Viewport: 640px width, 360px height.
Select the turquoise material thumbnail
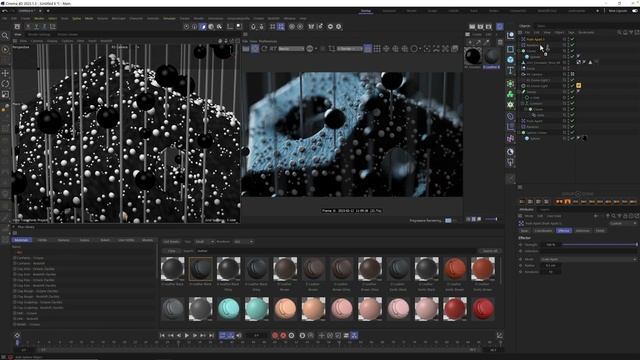[229, 309]
